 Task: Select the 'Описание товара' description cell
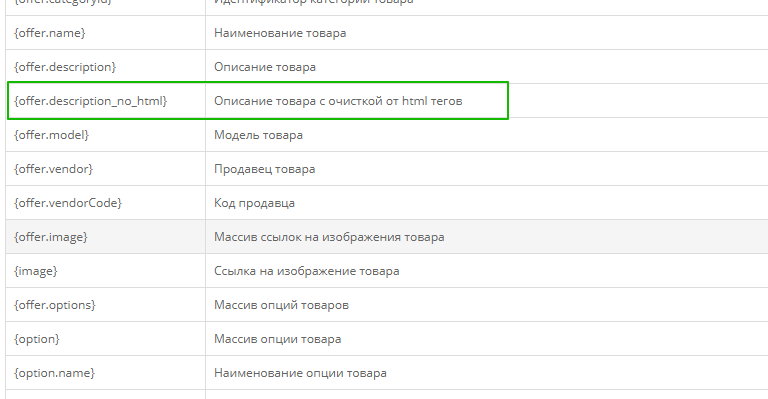coord(487,67)
